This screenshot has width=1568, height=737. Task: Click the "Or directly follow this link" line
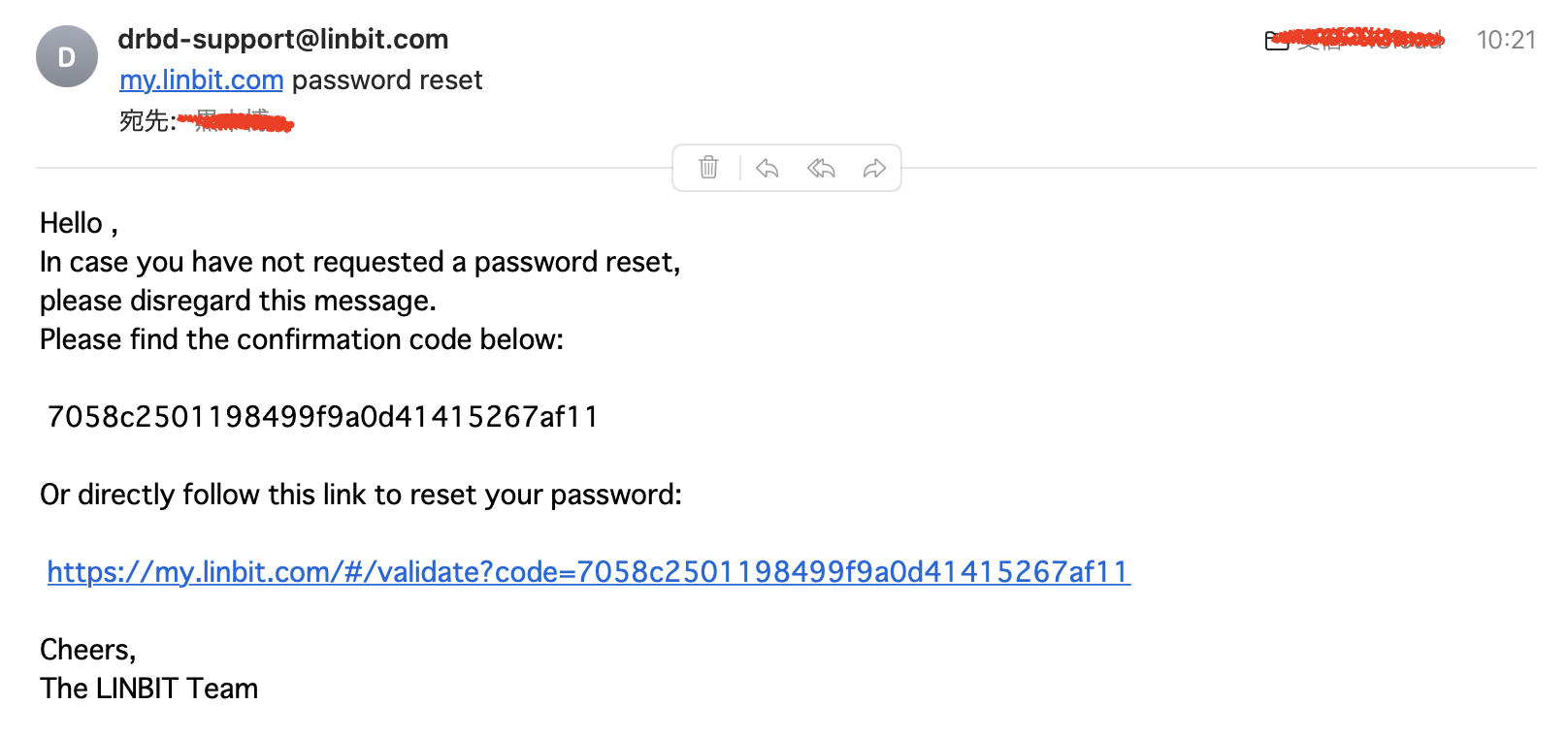click(x=360, y=495)
